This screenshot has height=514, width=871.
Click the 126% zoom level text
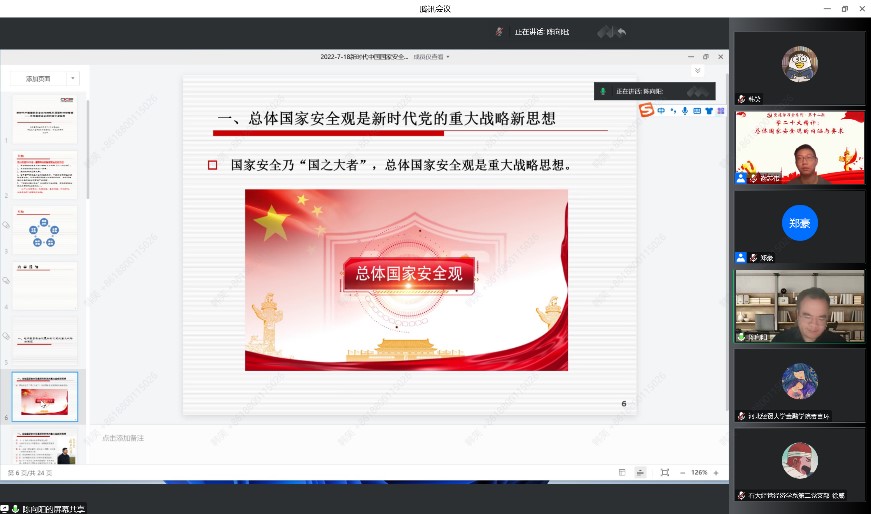(x=699, y=472)
